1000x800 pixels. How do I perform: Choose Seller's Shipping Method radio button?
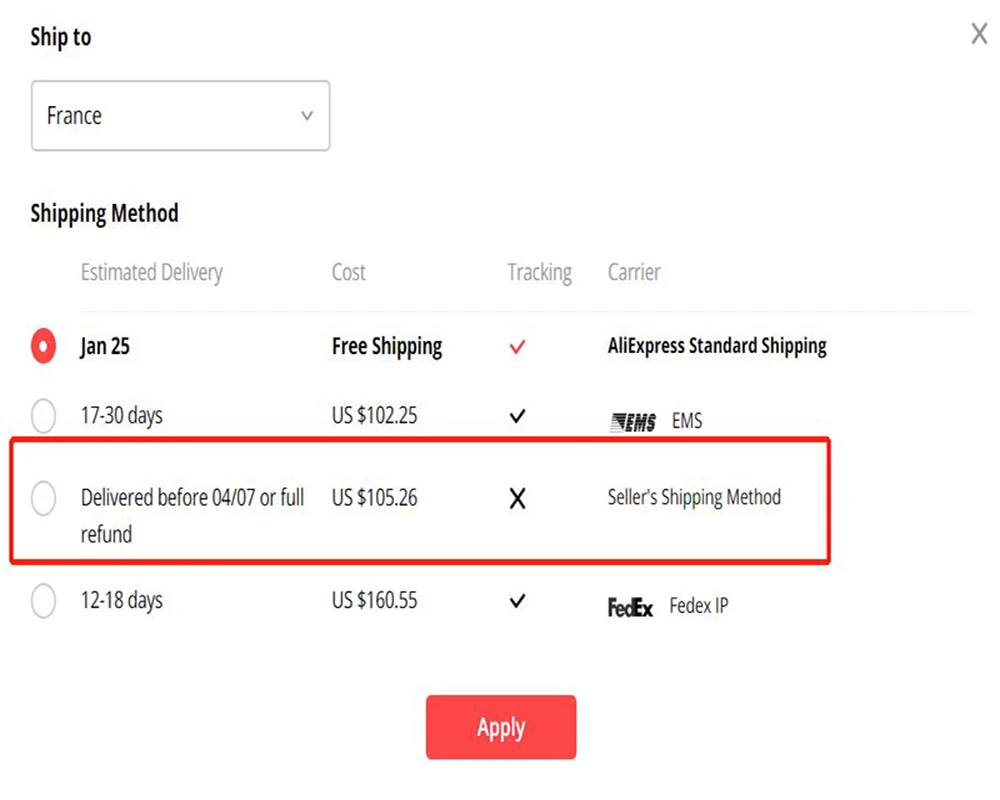pos(43,498)
